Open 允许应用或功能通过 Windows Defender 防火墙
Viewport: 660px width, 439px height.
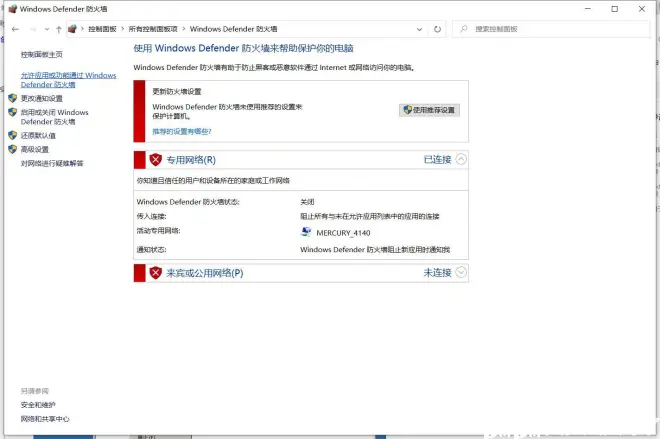(x=69, y=80)
